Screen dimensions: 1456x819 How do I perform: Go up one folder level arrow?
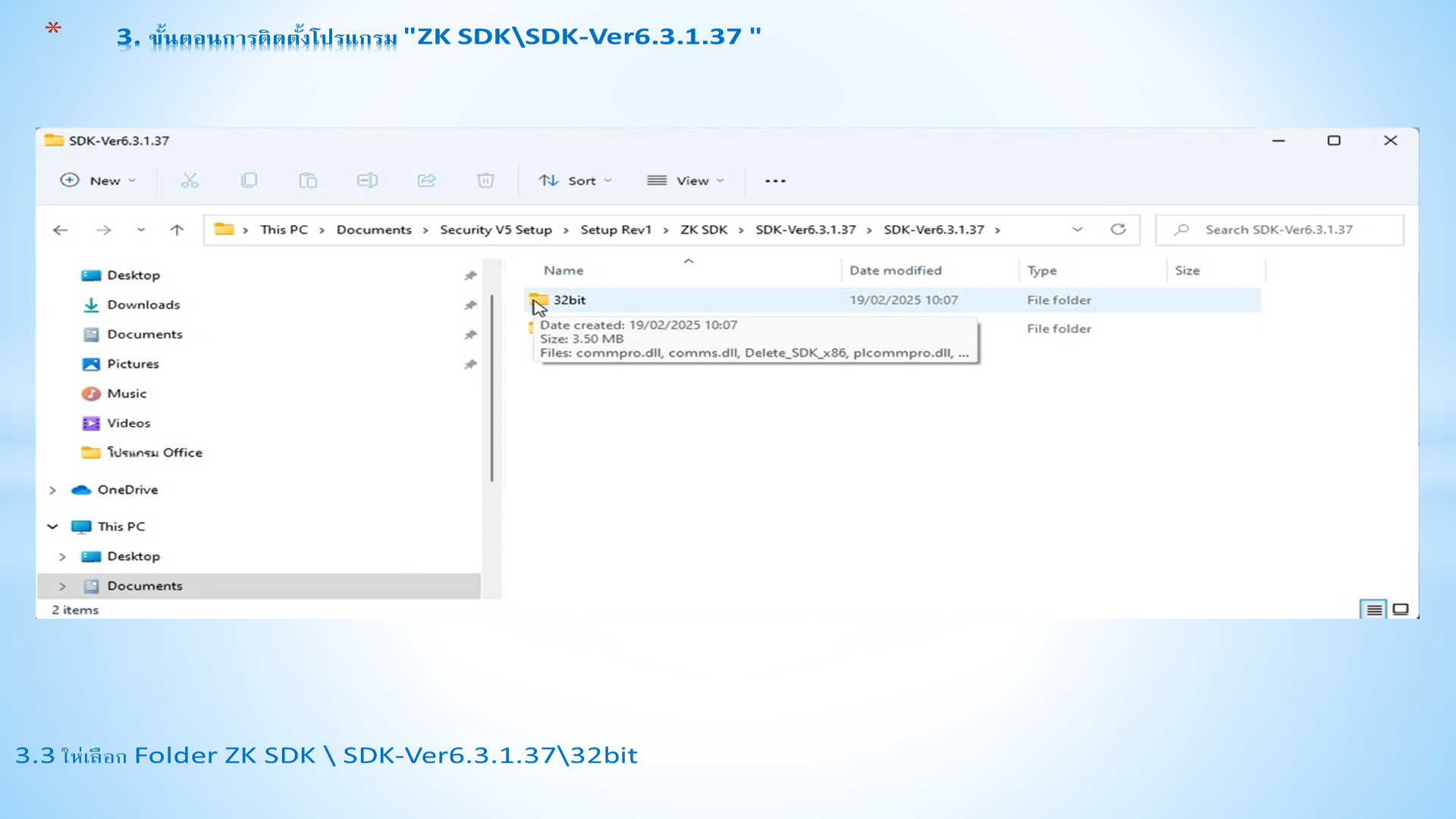coord(177,230)
